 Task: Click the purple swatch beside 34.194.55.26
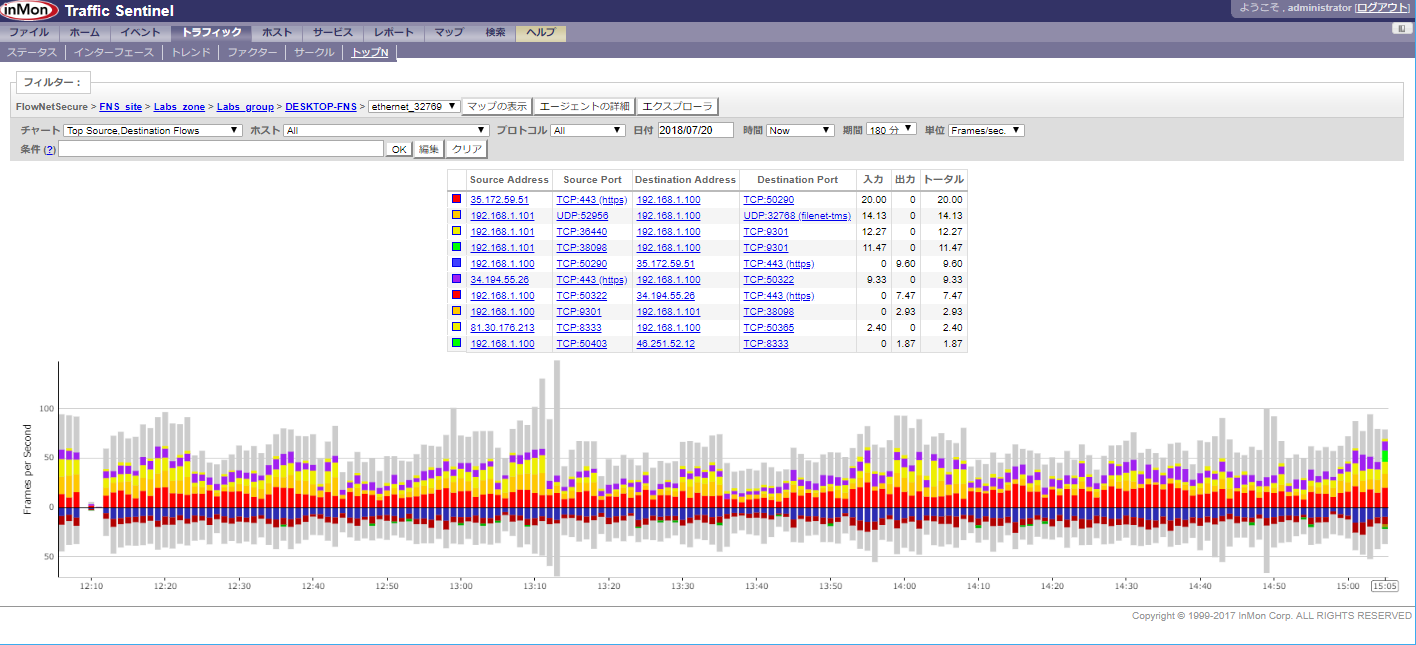(x=456, y=280)
